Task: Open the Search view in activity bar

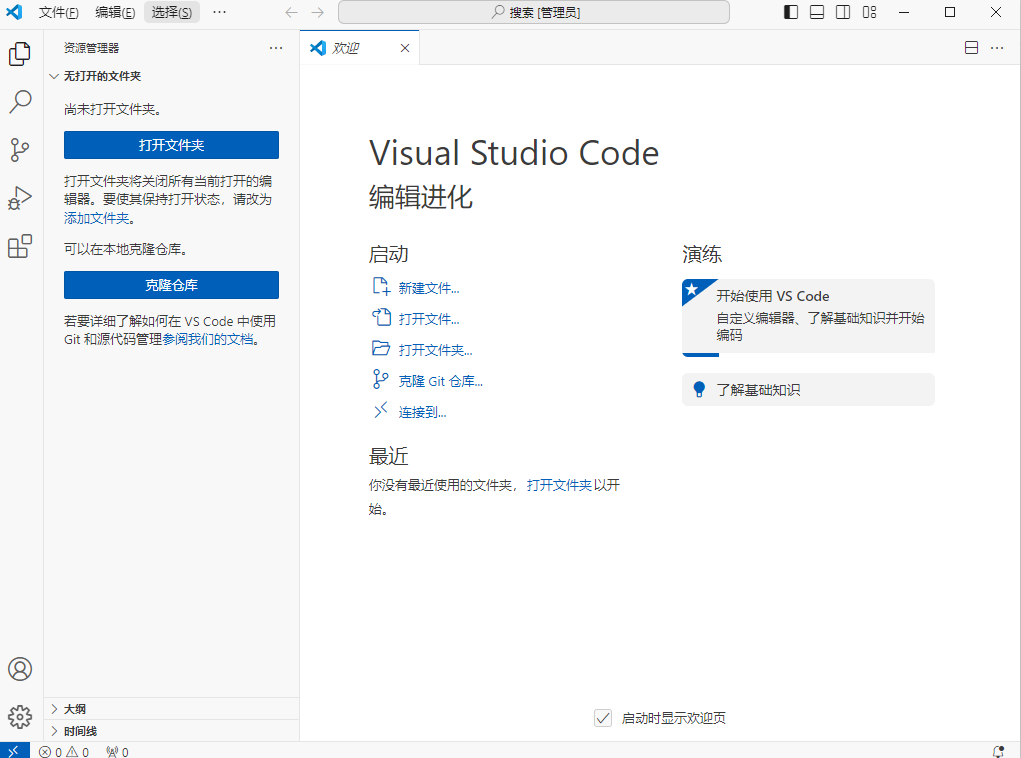Action: point(20,102)
